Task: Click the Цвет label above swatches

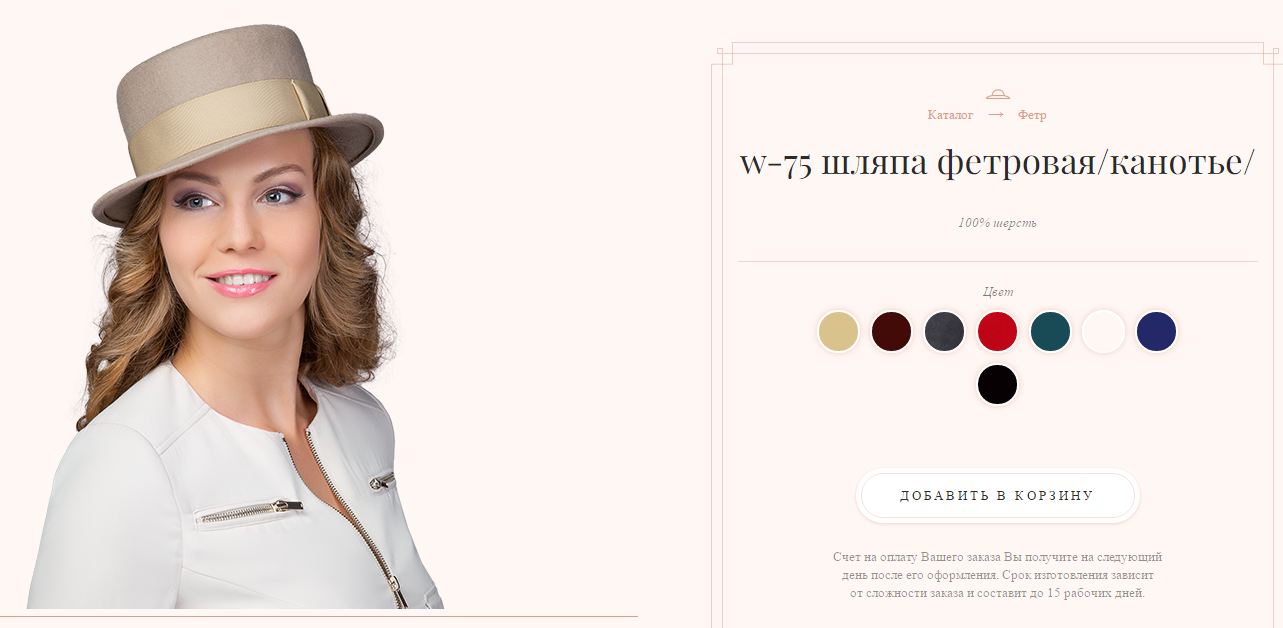Action: (998, 292)
